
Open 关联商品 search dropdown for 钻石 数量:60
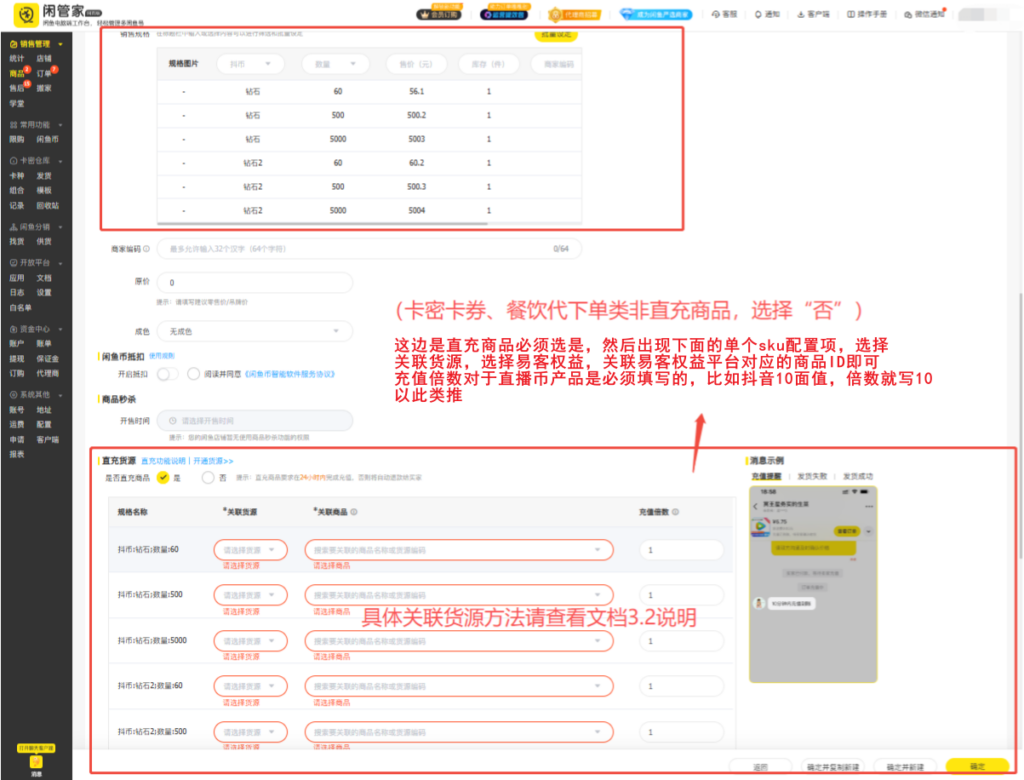coord(459,550)
